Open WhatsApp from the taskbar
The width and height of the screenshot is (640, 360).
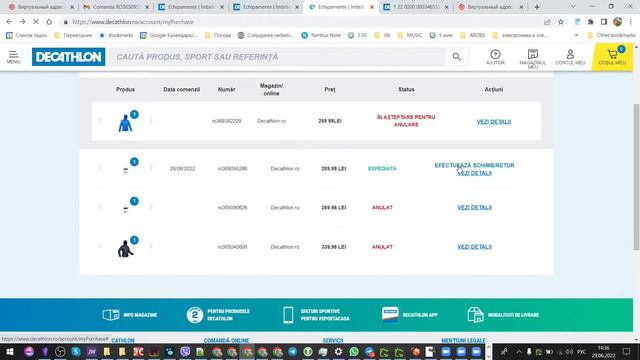point(354,351)
